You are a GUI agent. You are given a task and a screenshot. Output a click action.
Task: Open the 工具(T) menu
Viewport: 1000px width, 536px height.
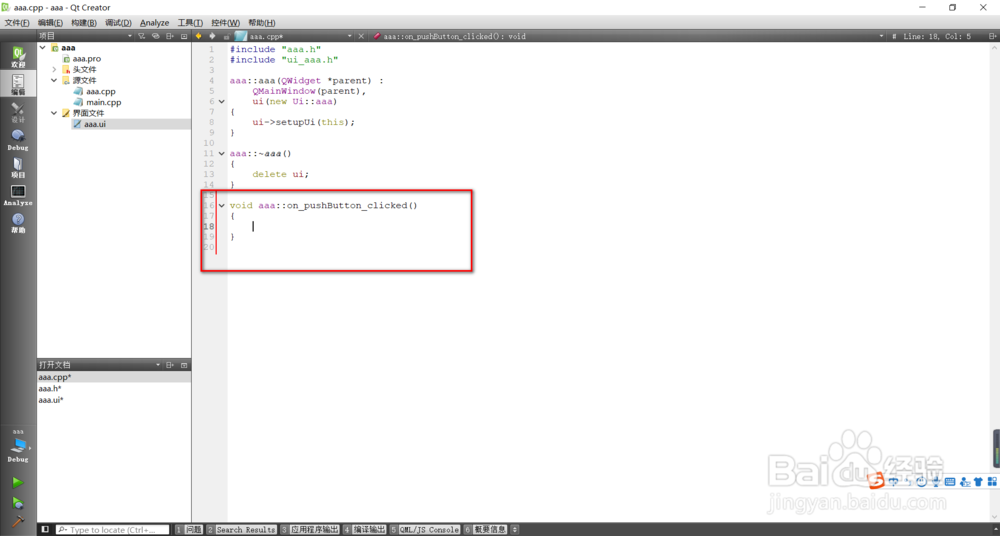point(190,23)
